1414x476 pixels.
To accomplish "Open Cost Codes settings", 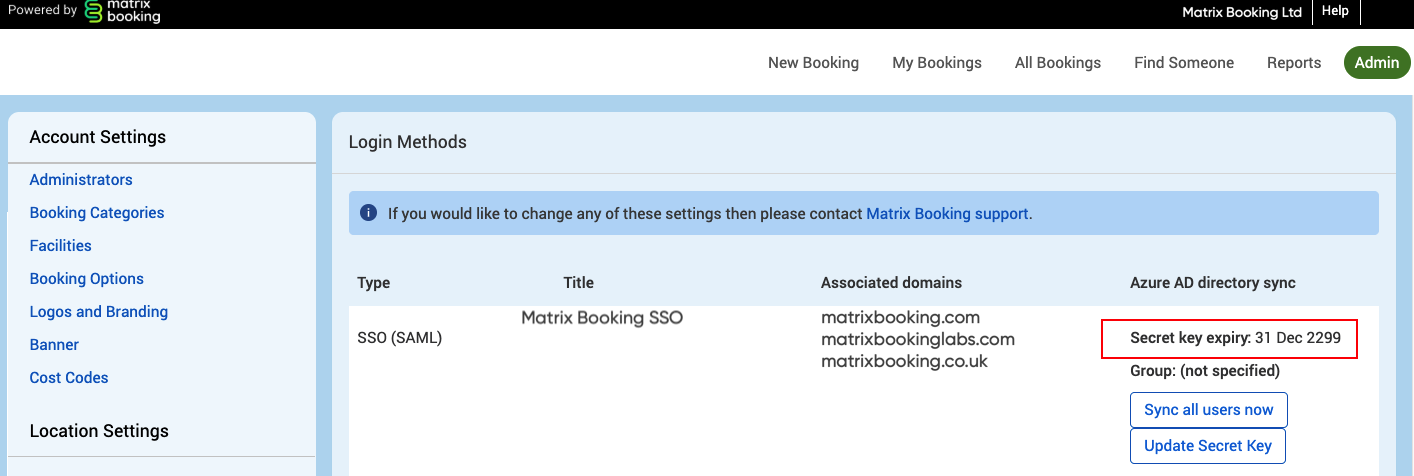I will (x=69, y=378).
